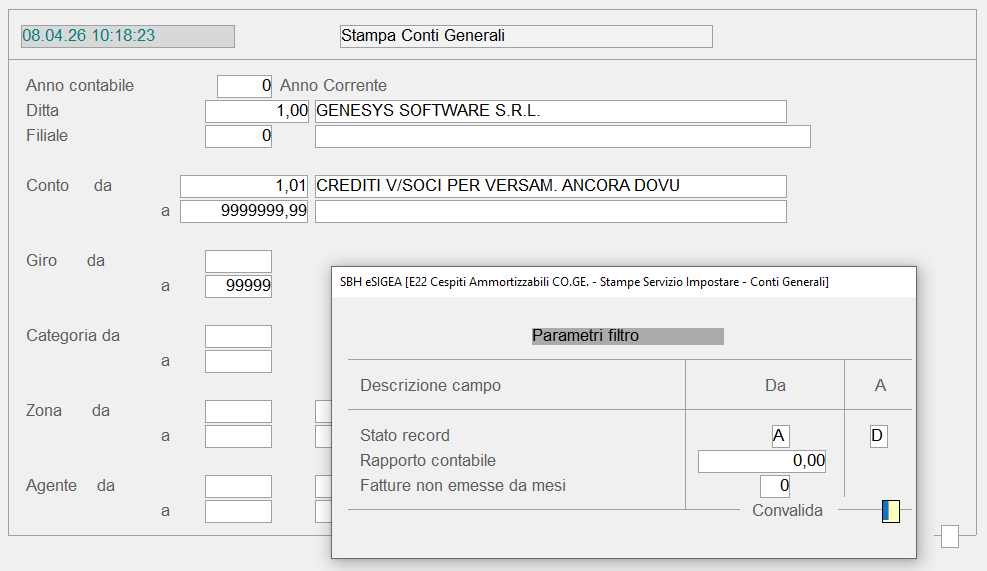Click the Parametri filtro header bar

627,336
